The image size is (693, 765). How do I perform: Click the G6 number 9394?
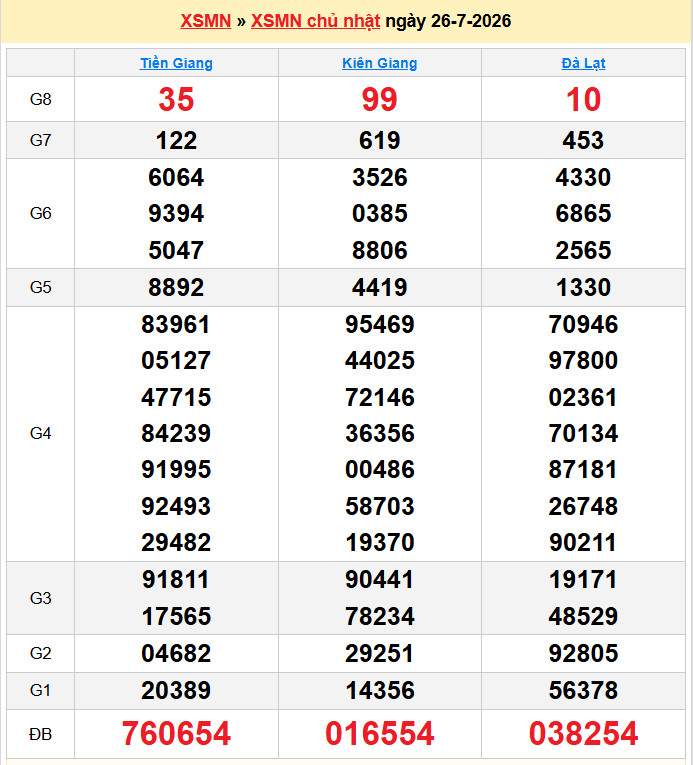176,213
